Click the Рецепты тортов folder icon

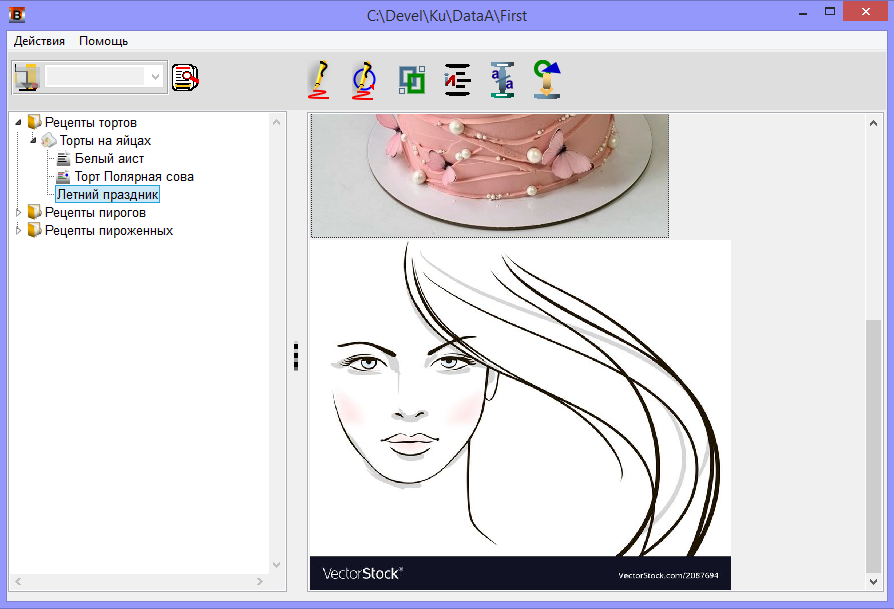35,121
